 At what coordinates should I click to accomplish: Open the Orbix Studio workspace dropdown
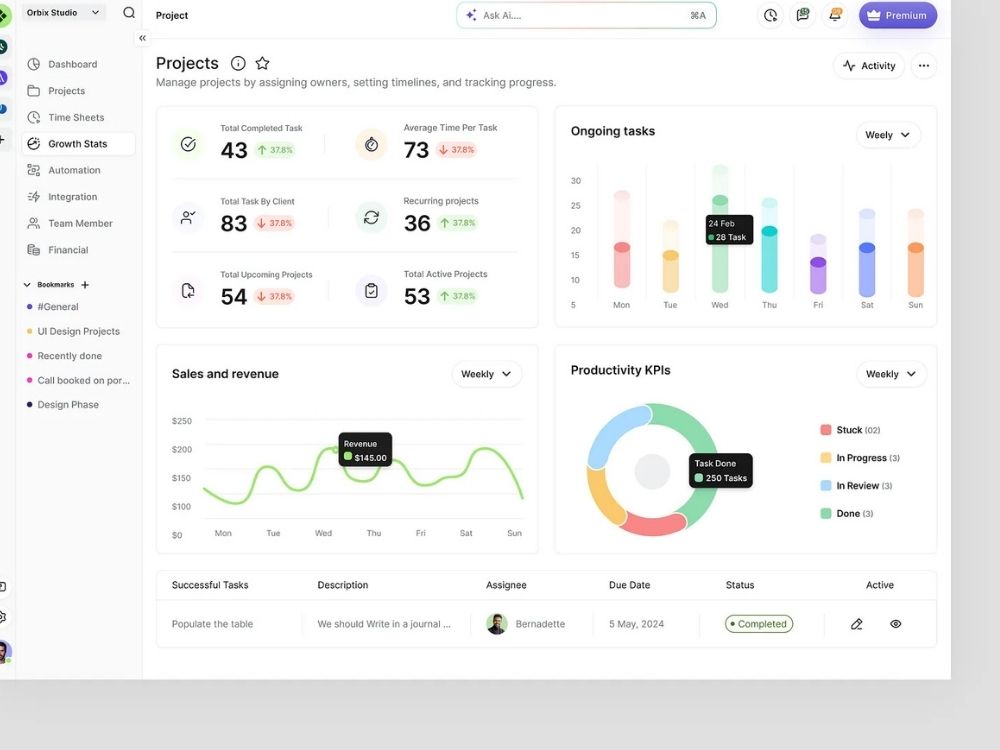point(63,13)
